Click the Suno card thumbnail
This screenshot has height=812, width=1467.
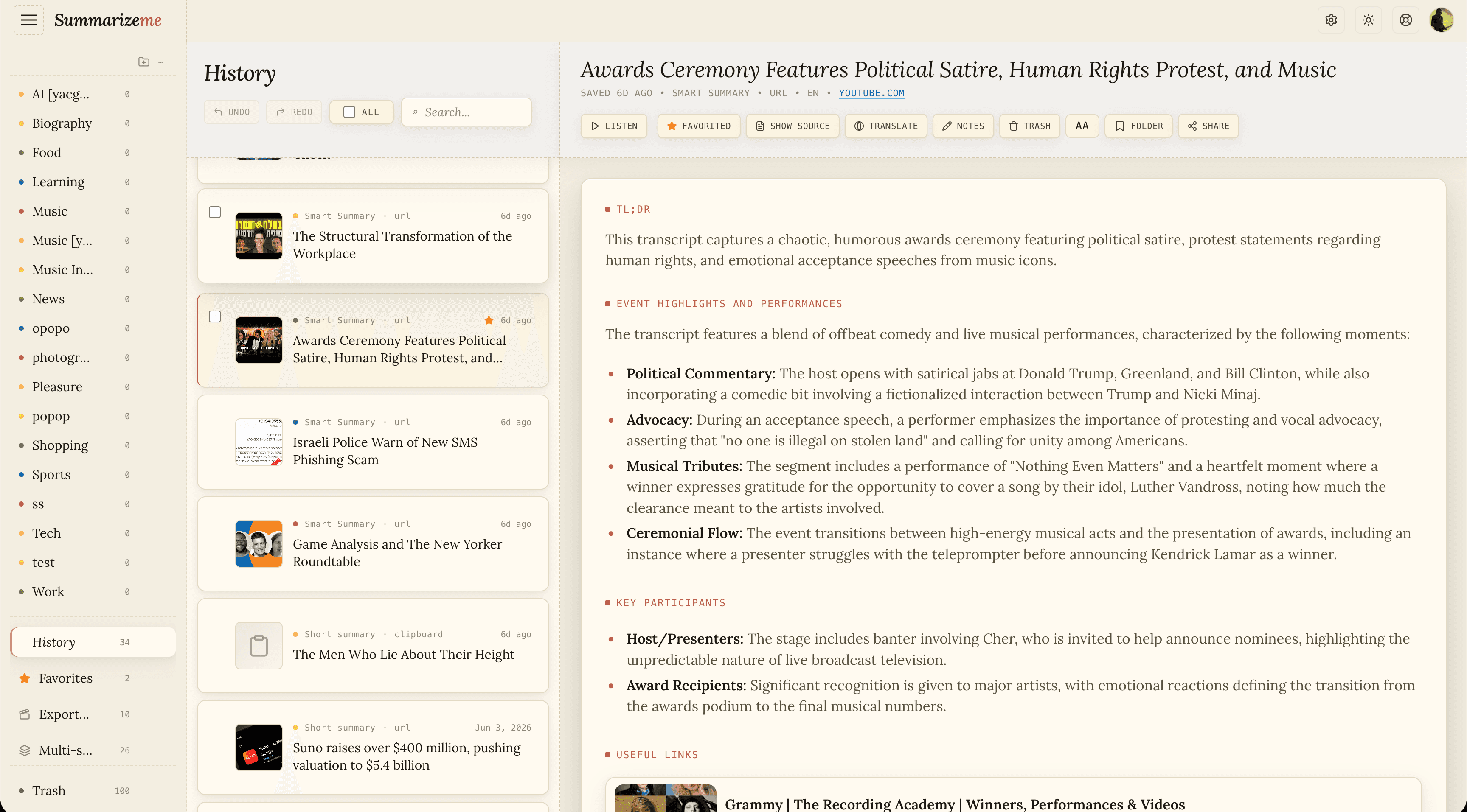tap(259, 748)
